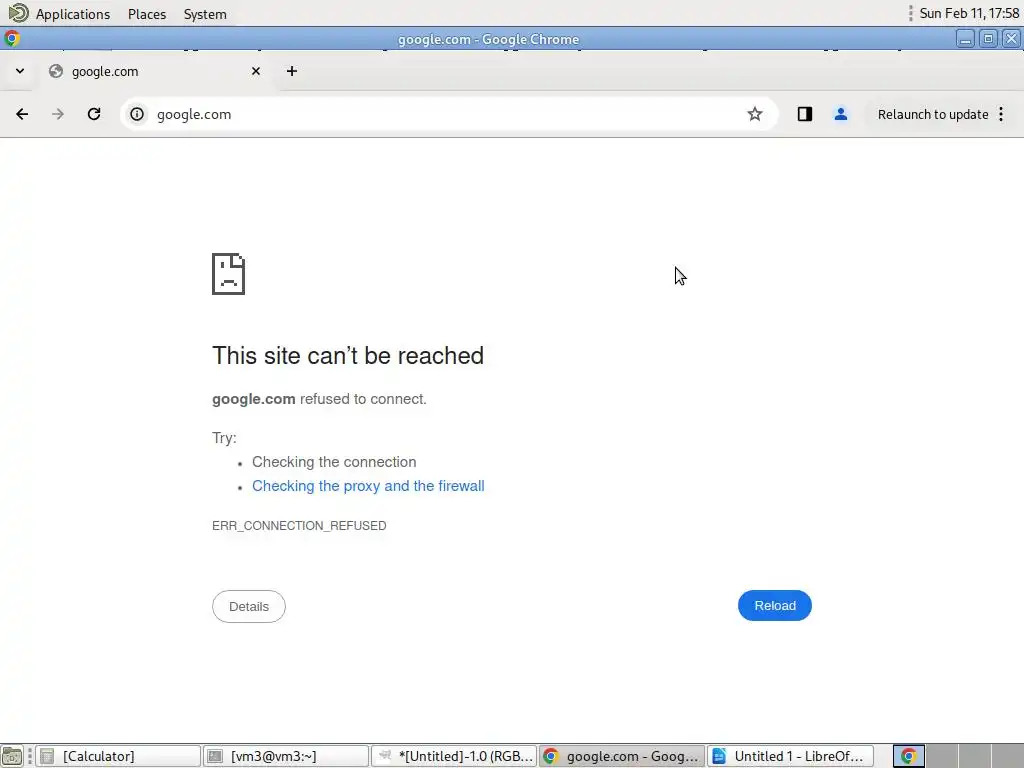Click the show desktop icon in taskbar

coord(12,756)
